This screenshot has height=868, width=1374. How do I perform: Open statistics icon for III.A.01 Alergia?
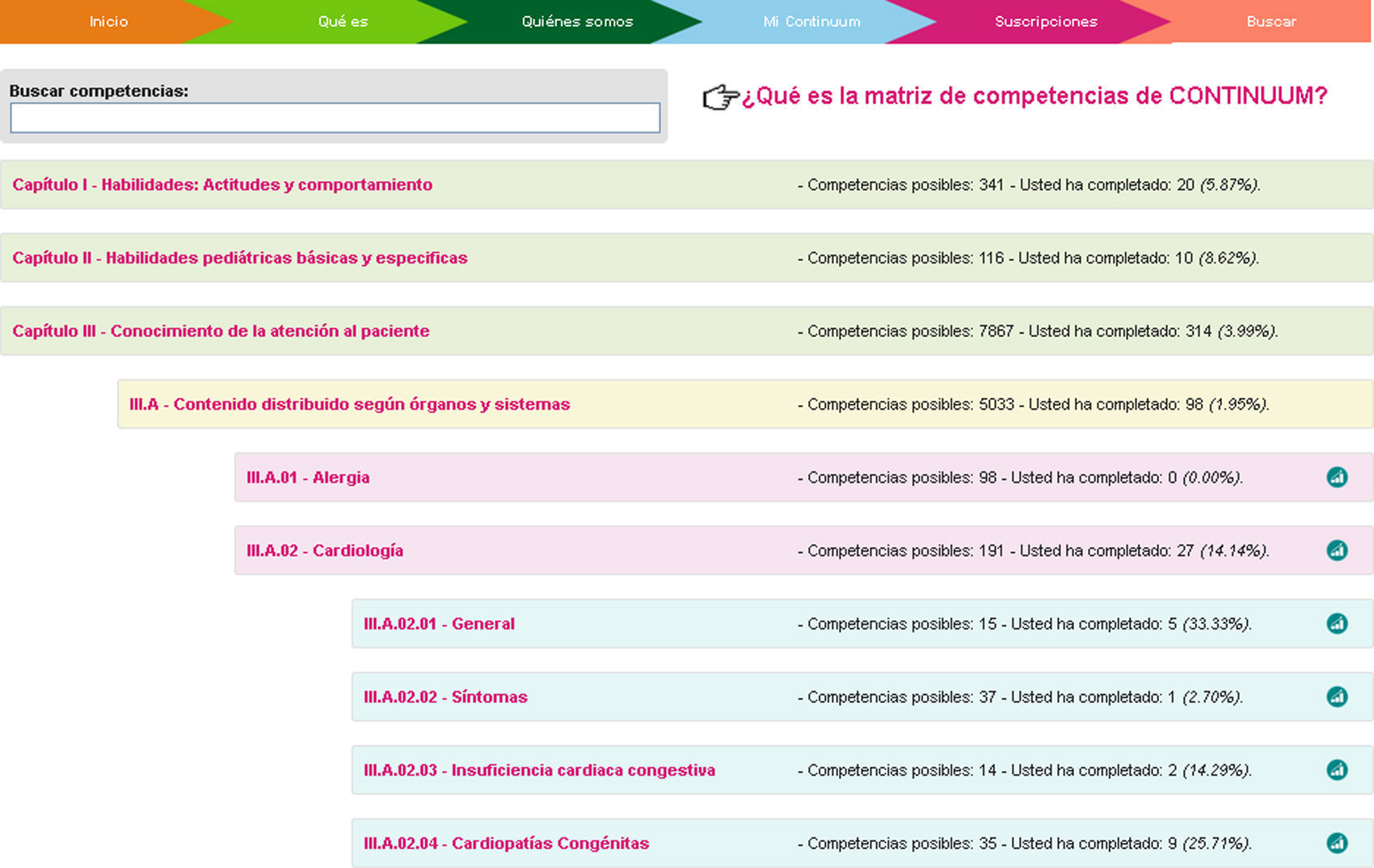coord(1337,477)
